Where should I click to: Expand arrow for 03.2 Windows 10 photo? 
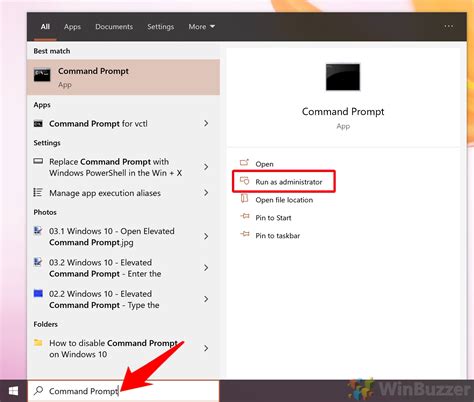point(206,268)
